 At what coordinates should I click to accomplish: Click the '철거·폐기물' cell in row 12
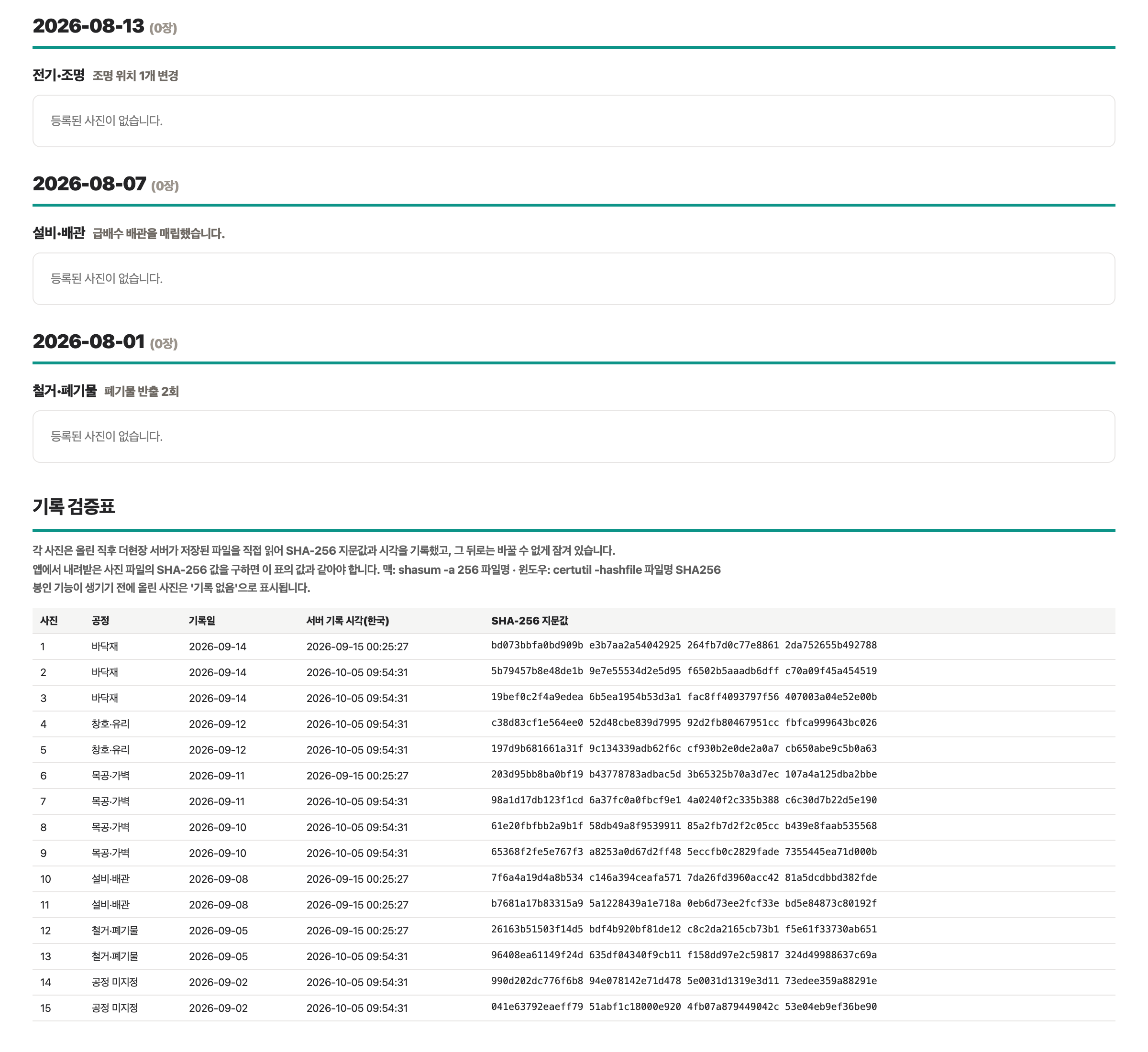tap(115, 930)
